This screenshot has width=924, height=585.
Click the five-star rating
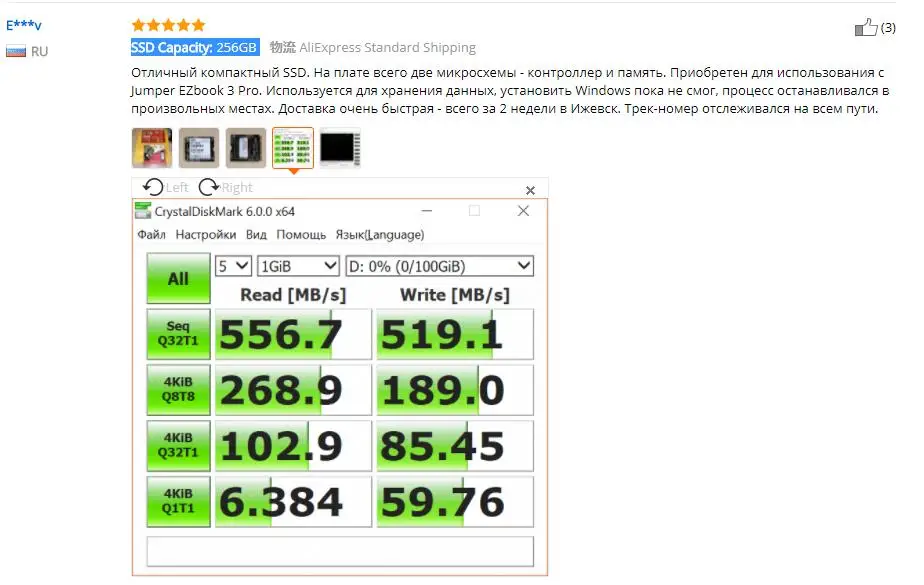pos(168,25)
